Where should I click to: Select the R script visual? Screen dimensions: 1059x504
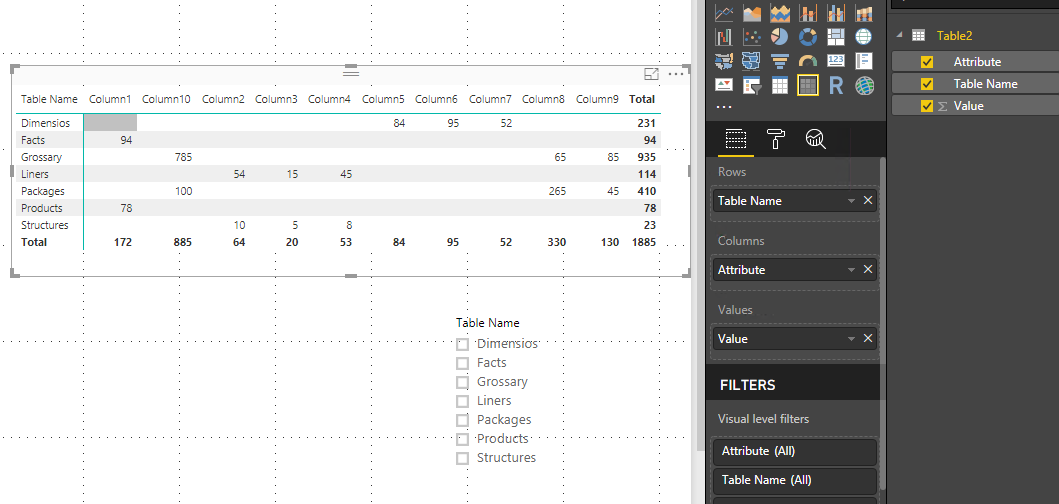tap(836, 86)
